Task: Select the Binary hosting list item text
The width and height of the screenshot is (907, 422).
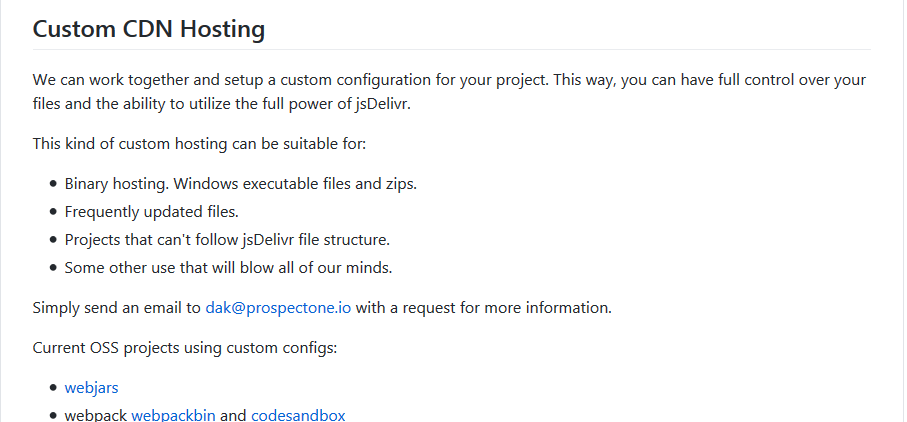Action: click(x=241, y=184)
